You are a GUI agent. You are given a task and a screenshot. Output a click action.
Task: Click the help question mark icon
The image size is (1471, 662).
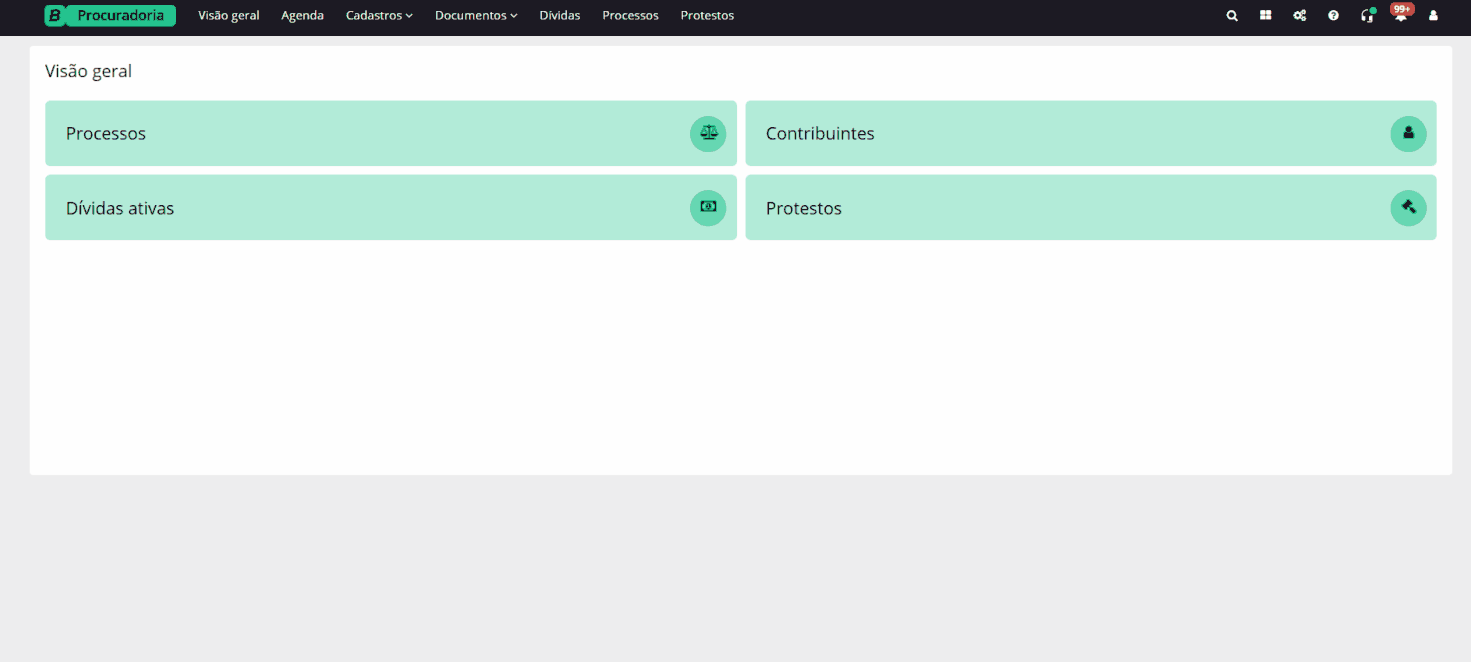1333,16
